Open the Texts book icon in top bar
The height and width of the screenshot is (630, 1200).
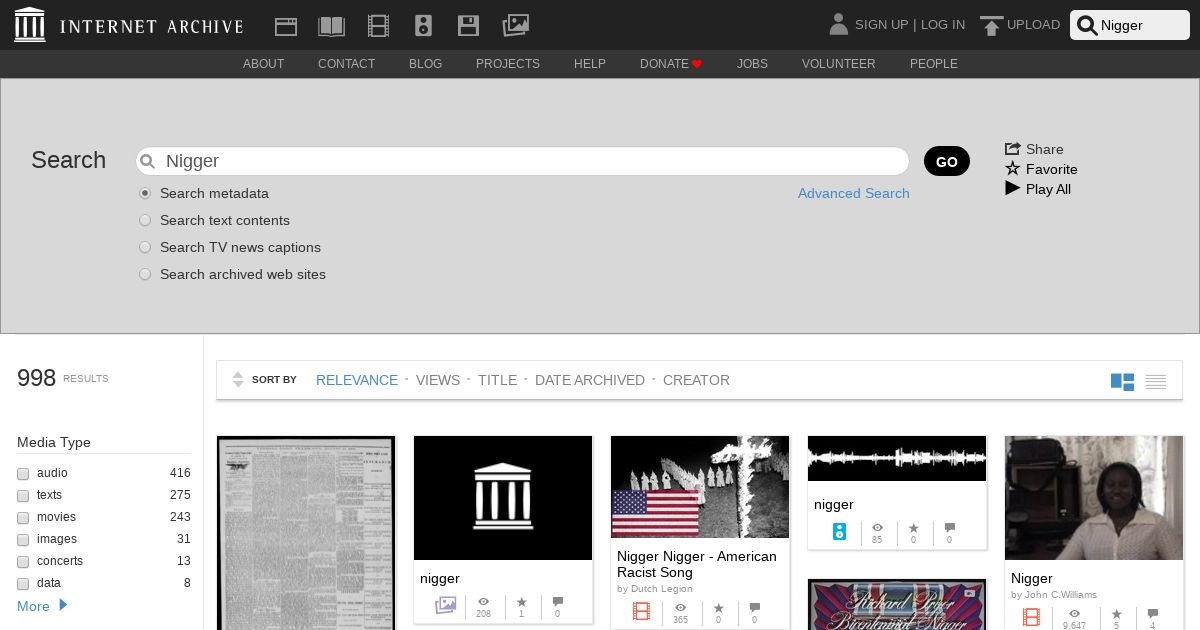331,26
